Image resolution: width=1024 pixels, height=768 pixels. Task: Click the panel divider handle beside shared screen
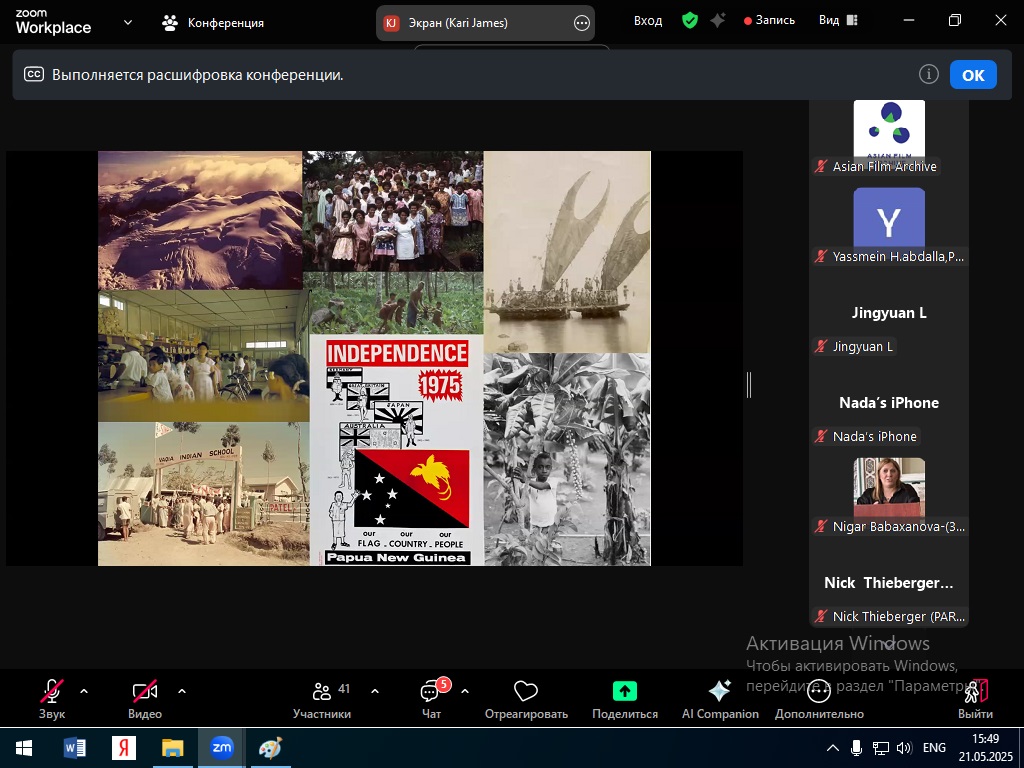tap(749, 385)
